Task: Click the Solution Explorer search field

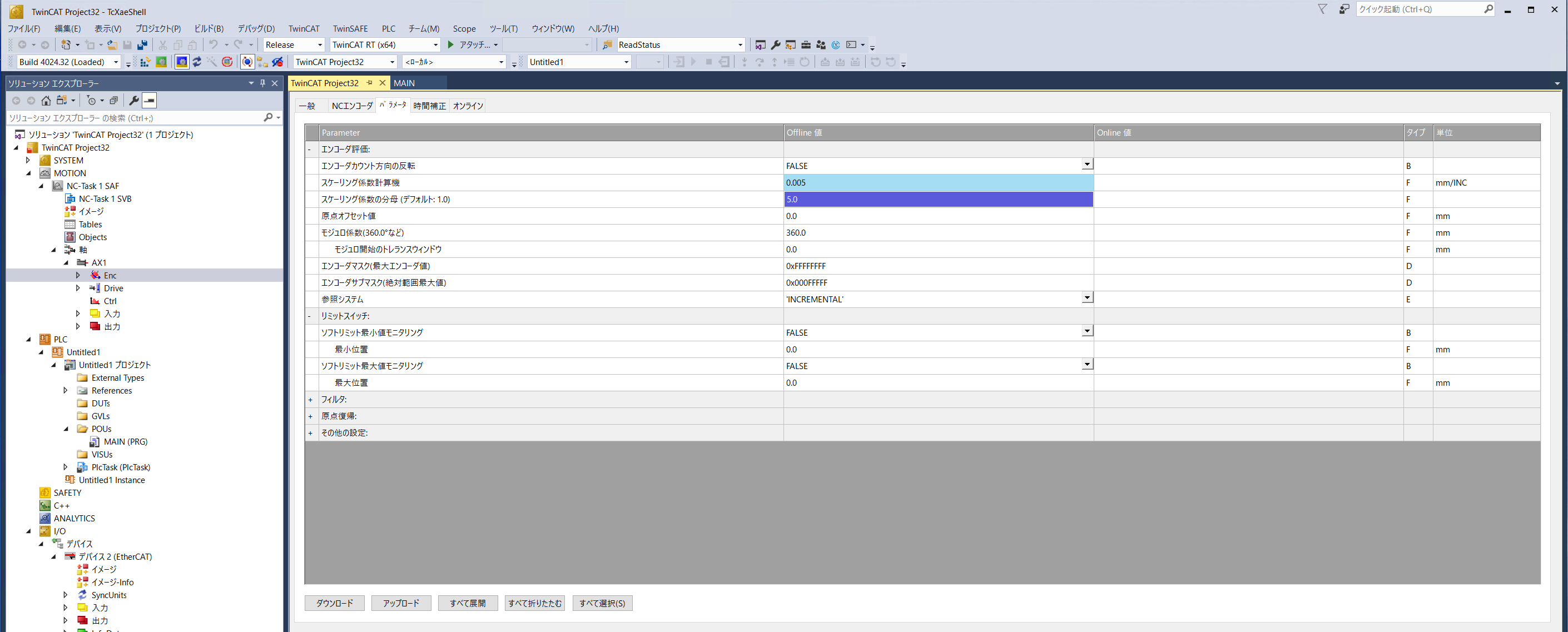Action: click(134, 118)
